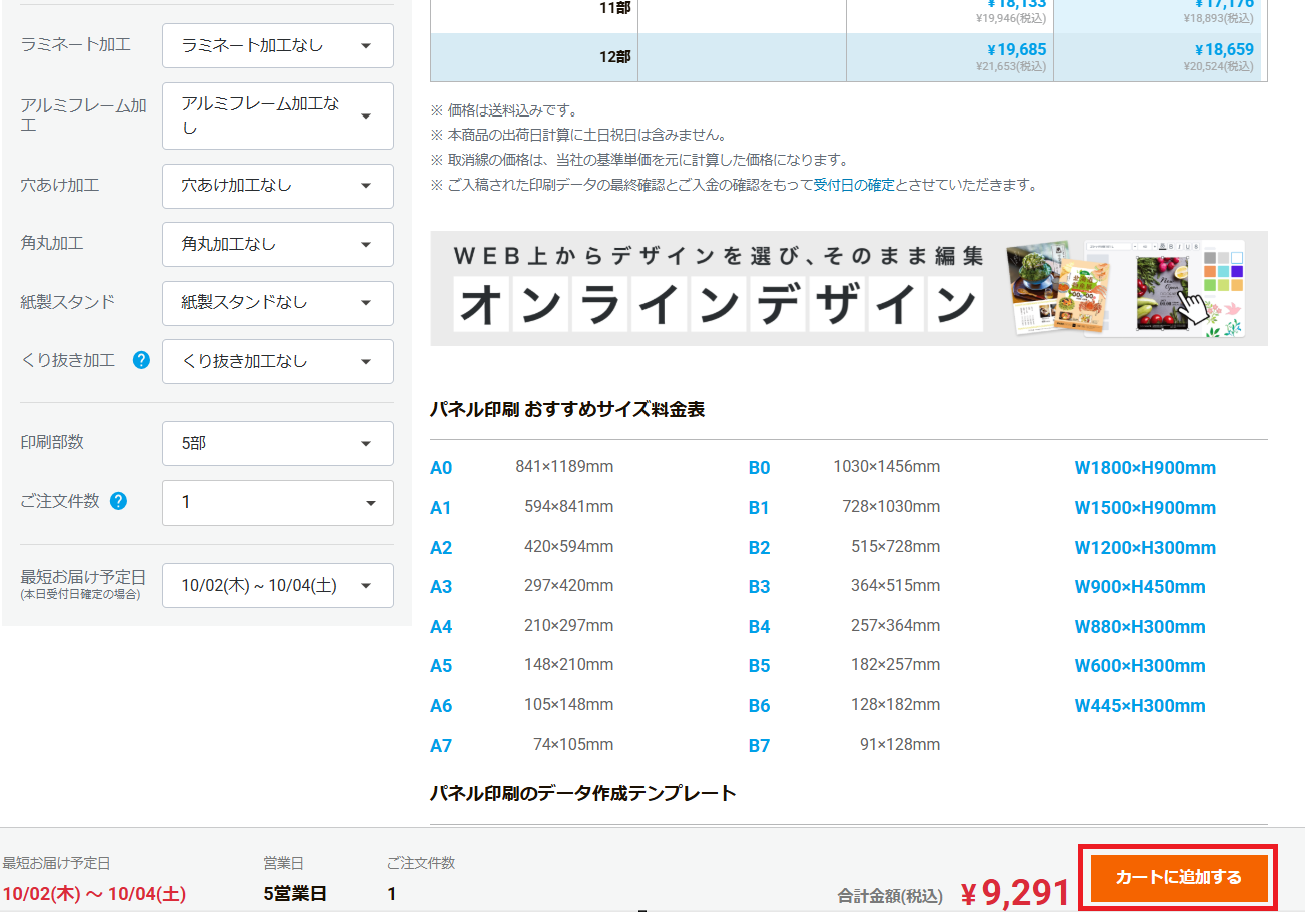
Task: Click the 12部 price ¥19,685
Action: coord(1015,49)
